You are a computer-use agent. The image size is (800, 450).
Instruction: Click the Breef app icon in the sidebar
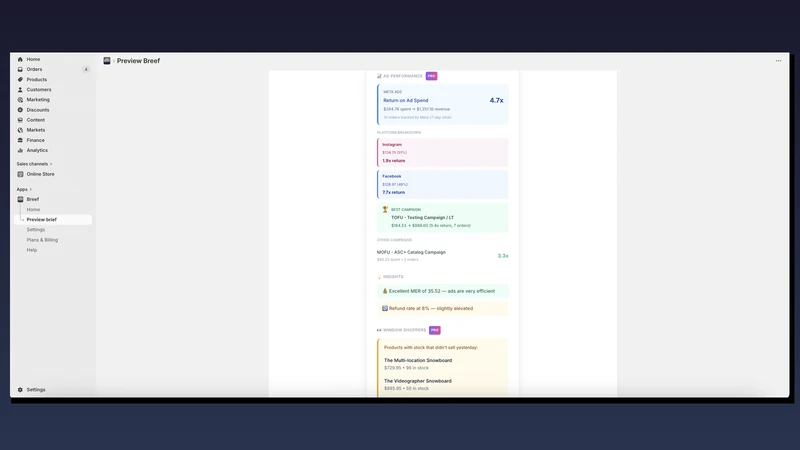[x=20, y=199]
